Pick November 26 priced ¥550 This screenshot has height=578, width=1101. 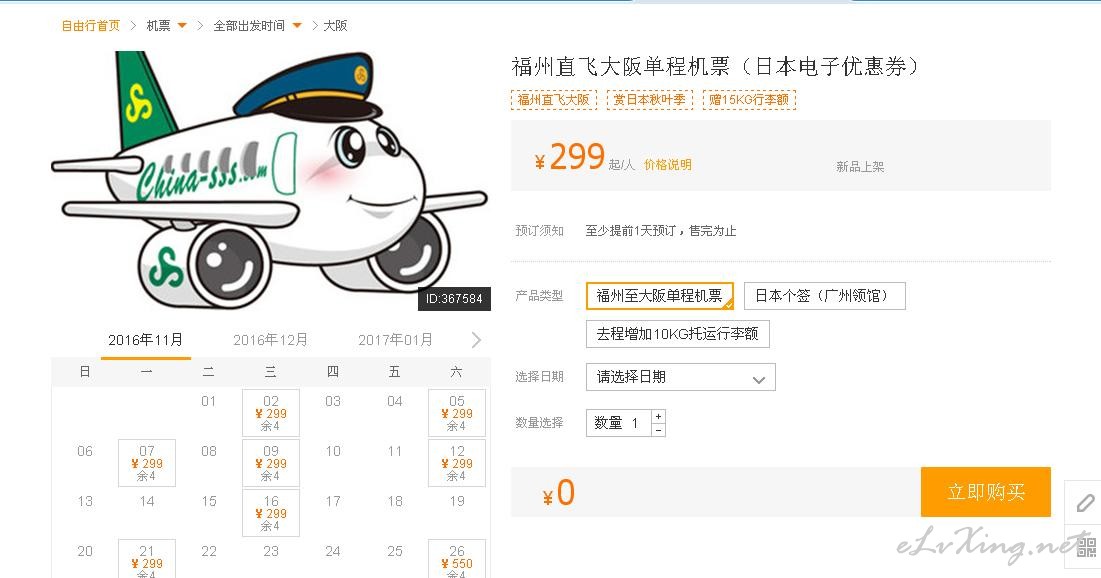(x=457, y=559)
